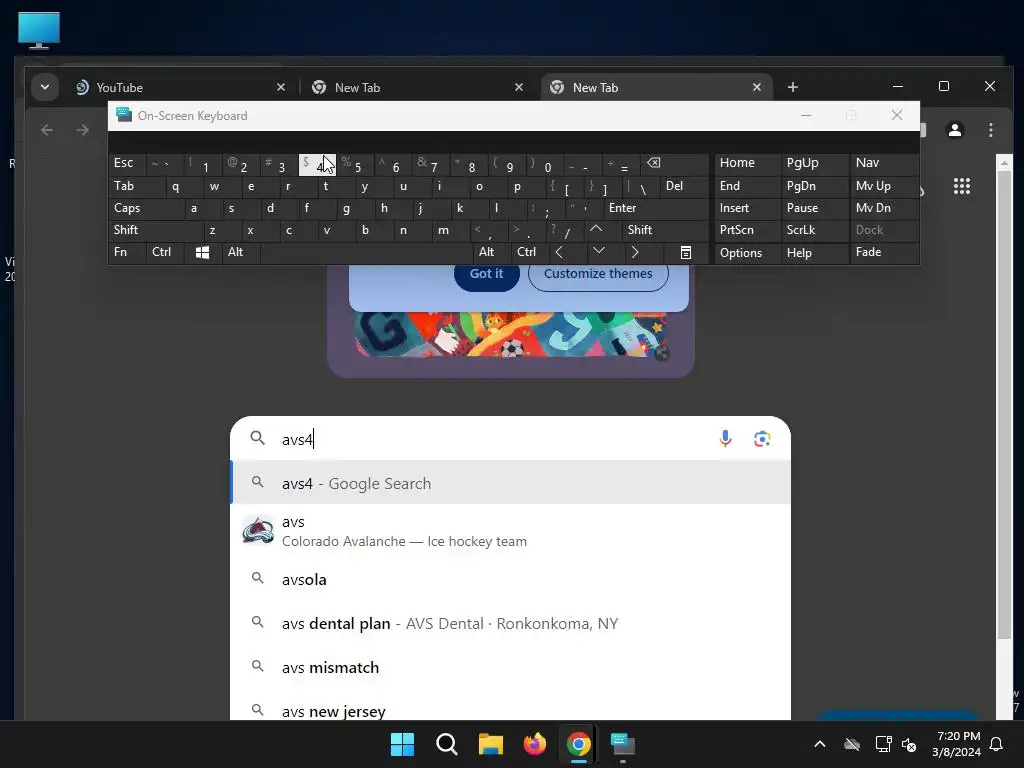Choose the 'avs4 - Google Search' suggestion
Screen dimensions: 1024x768
click(x=511, y=483)
